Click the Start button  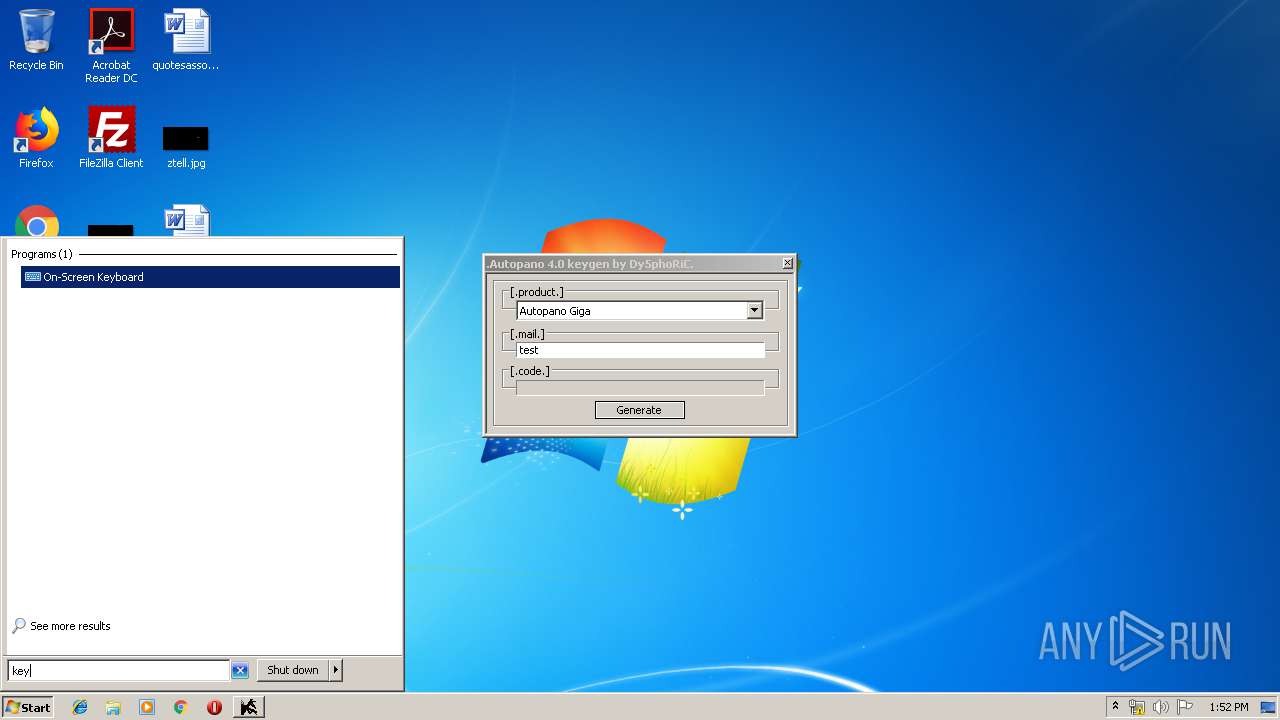[x=28, y=707]
